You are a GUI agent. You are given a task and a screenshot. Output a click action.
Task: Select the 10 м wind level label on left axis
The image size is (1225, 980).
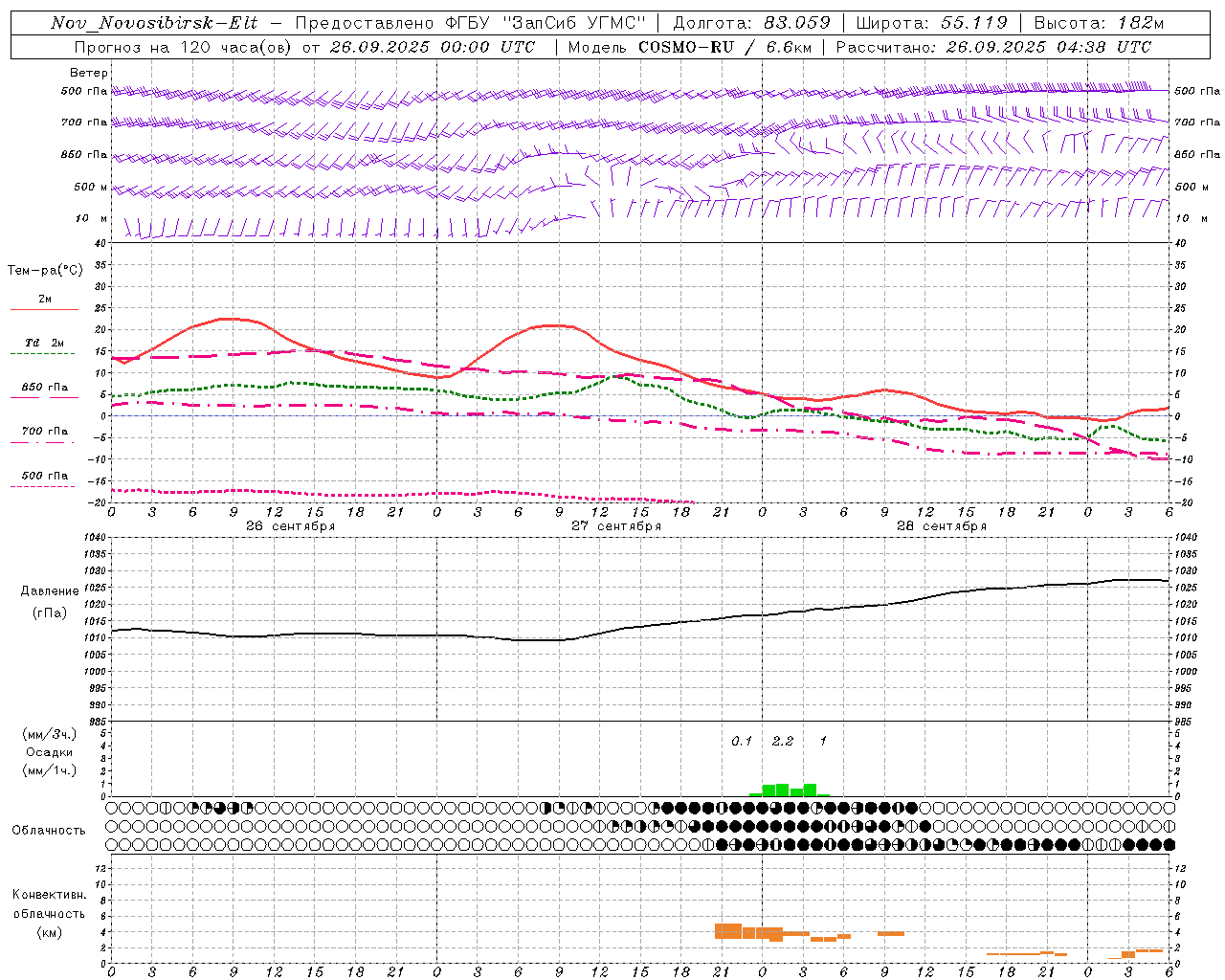pos(92,219)
